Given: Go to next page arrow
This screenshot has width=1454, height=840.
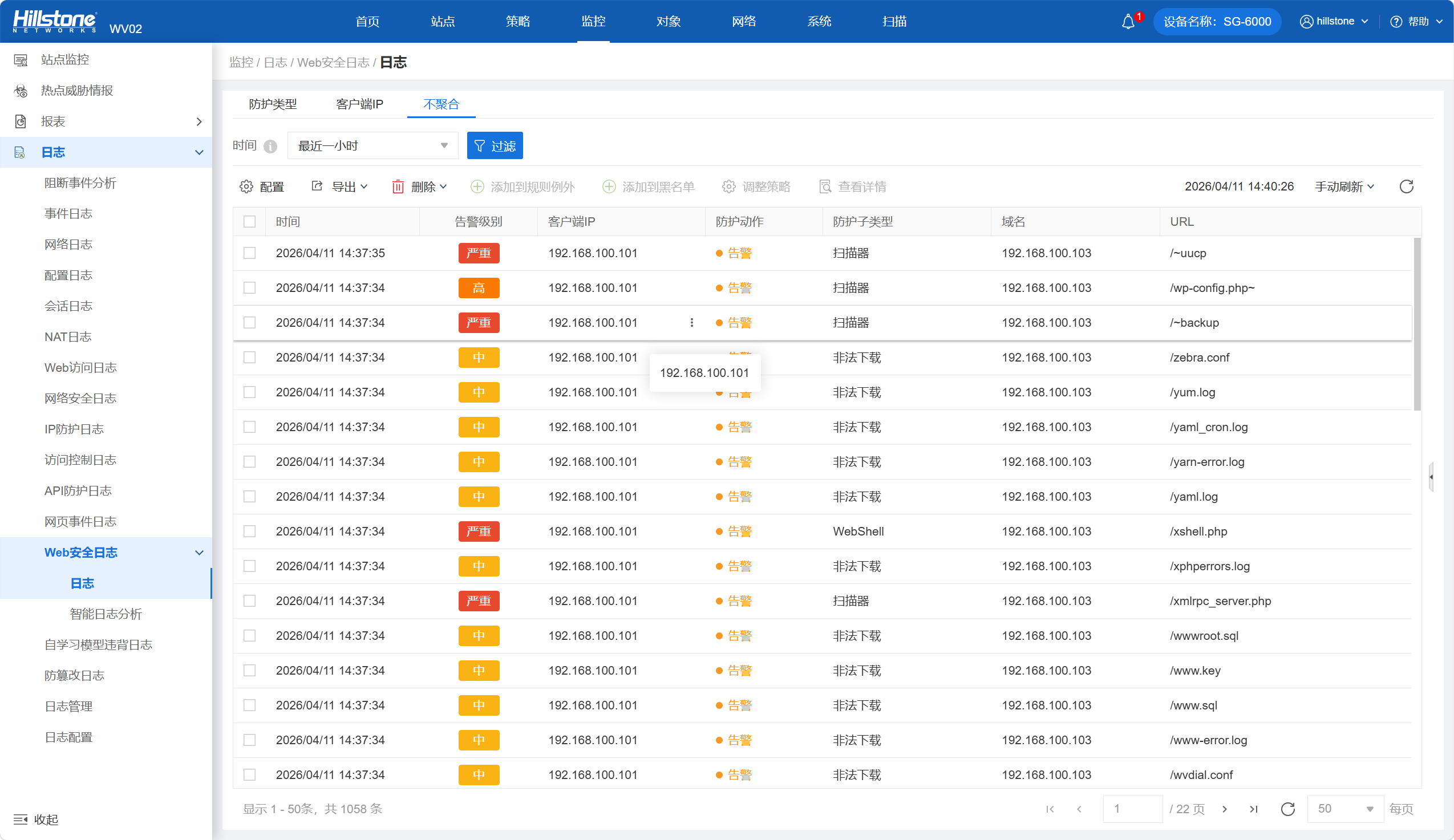Looking at the screenshot, I should pos(1224,809).
